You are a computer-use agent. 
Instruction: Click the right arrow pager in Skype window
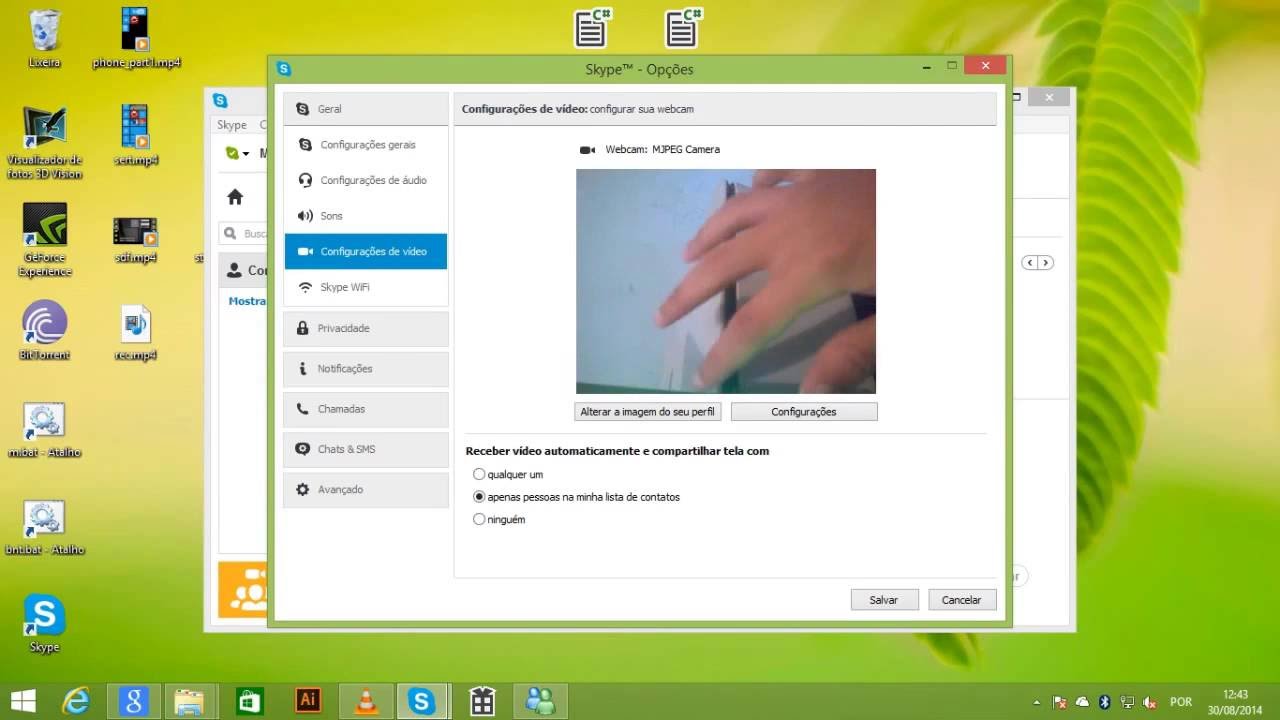coord(1046,263)
